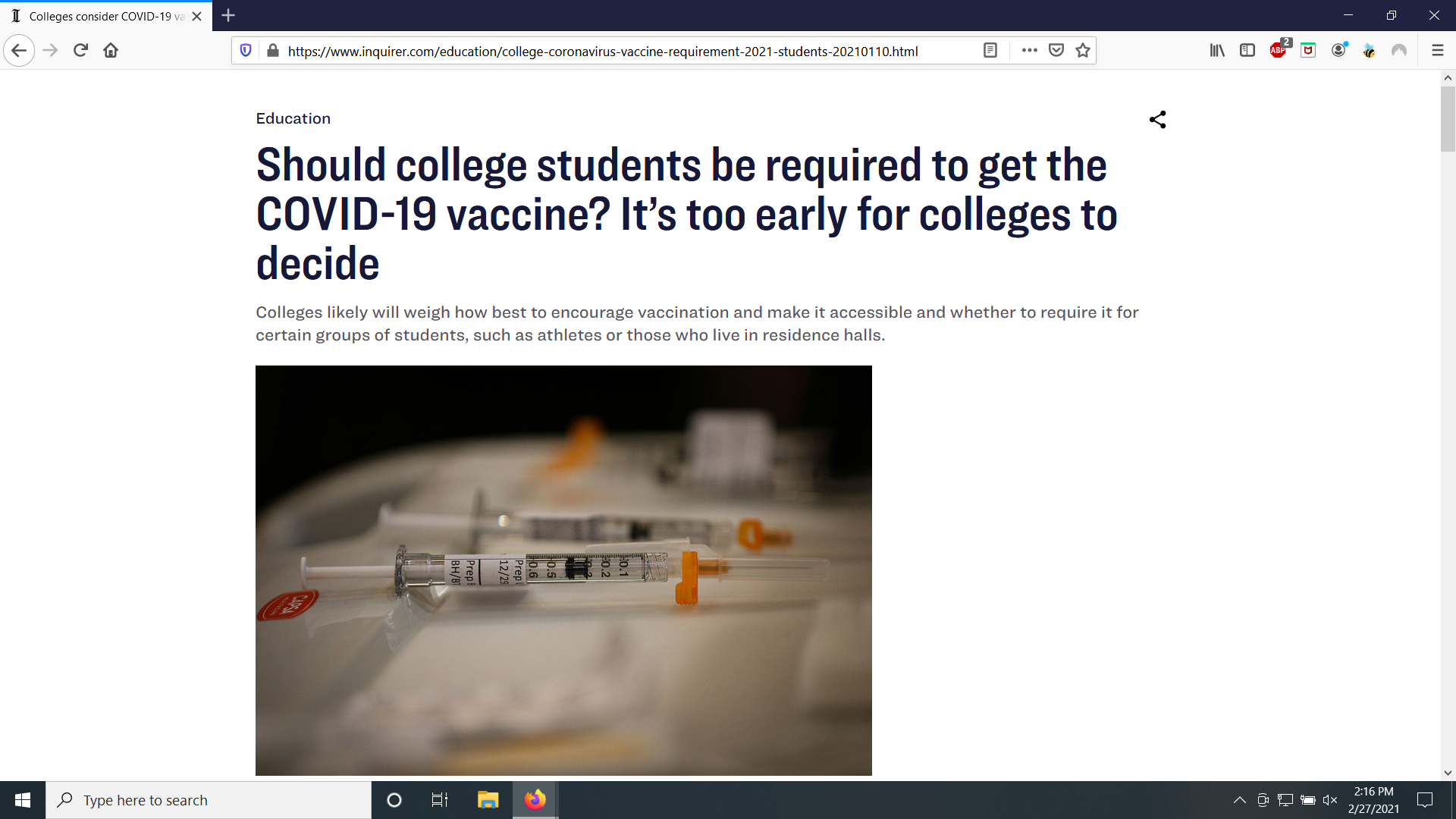Bookmark this page with star icon
The image size is (1456, 819).
(x=1083, y=50)
